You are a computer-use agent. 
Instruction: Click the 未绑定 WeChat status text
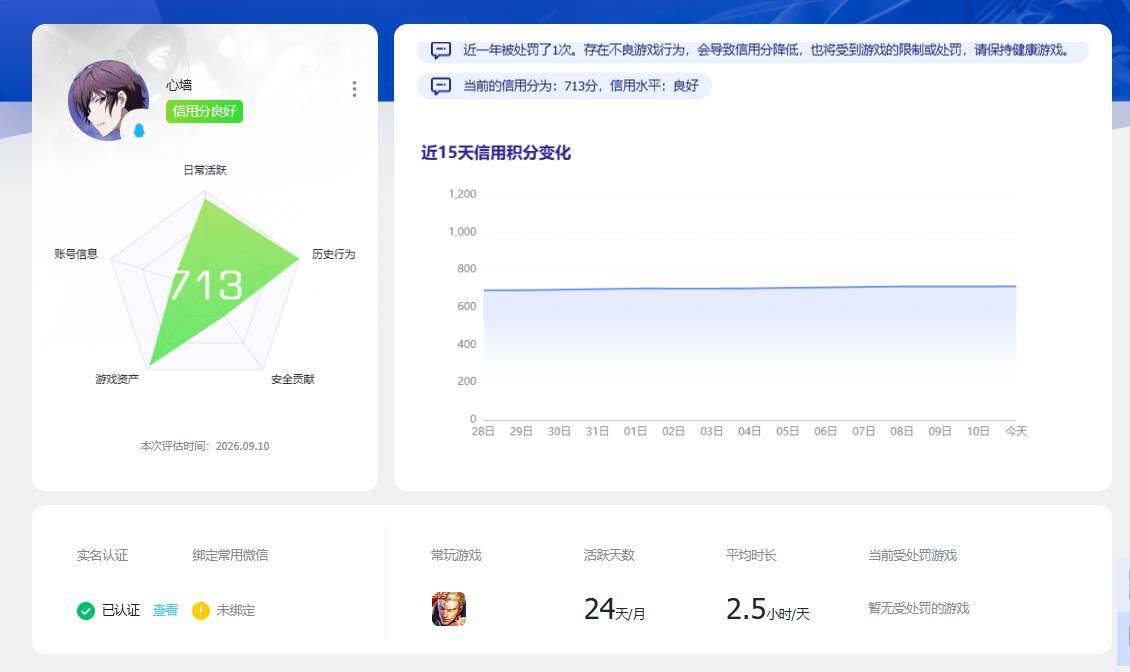click(236, 610)
